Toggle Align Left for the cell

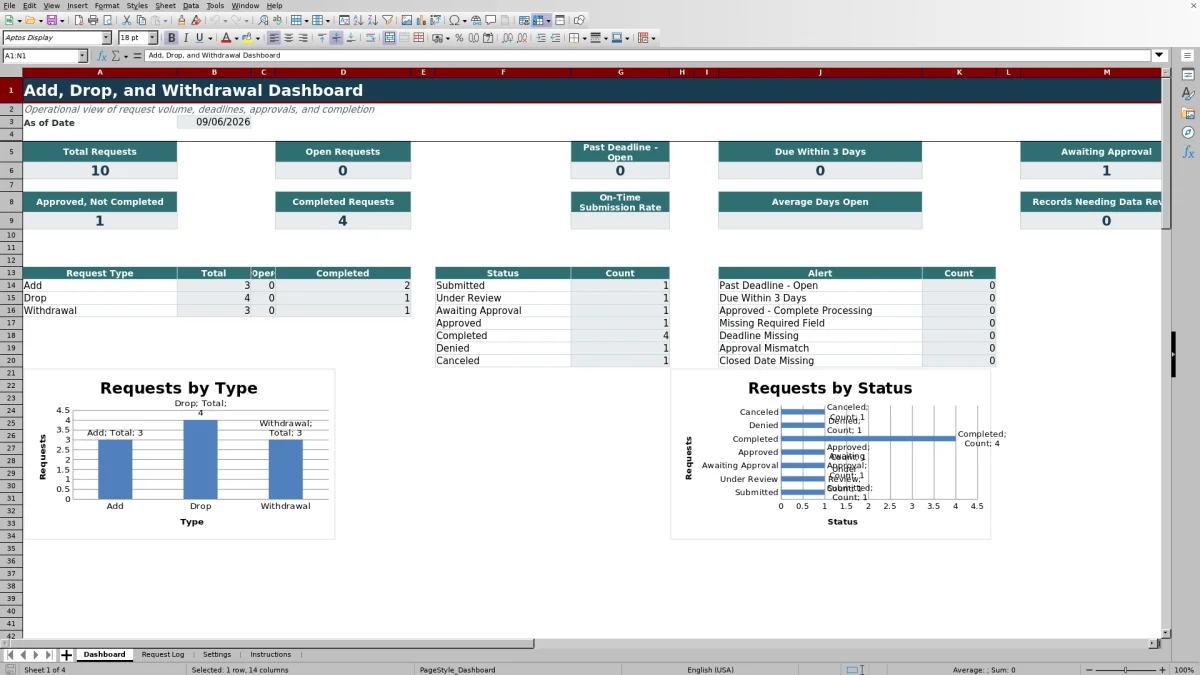point(274,38)
